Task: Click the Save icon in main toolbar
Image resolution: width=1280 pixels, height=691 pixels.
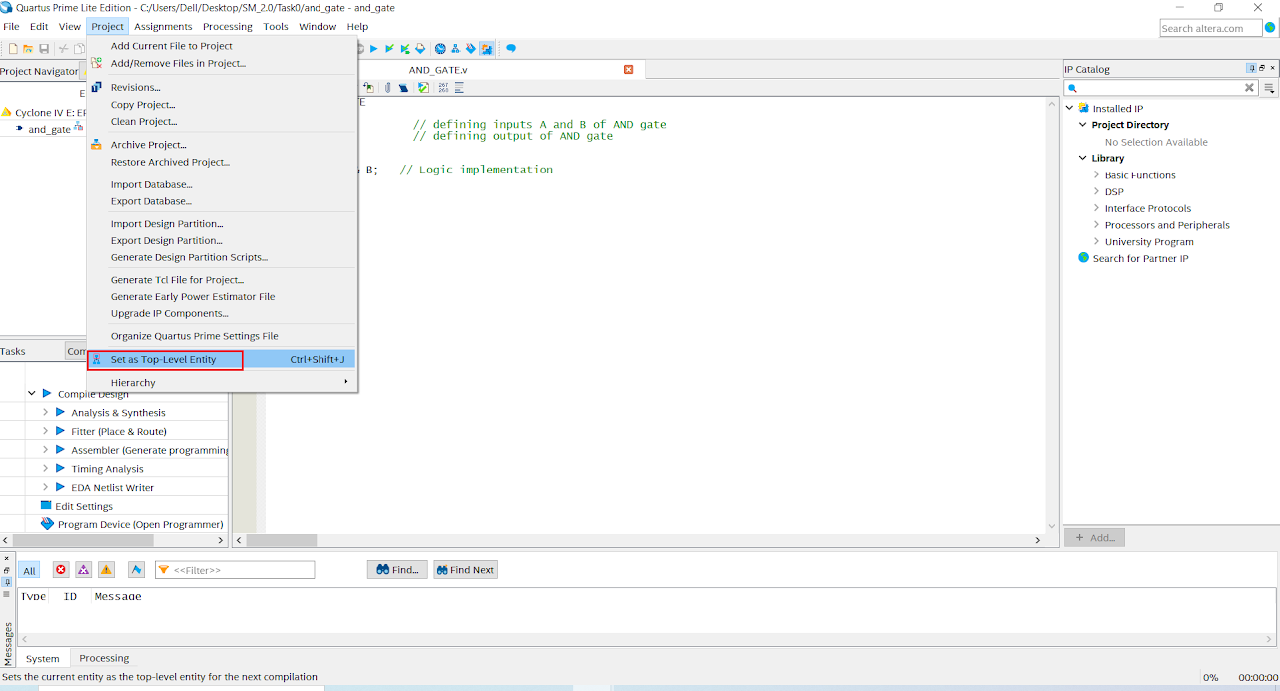Action: pos(44,48)
